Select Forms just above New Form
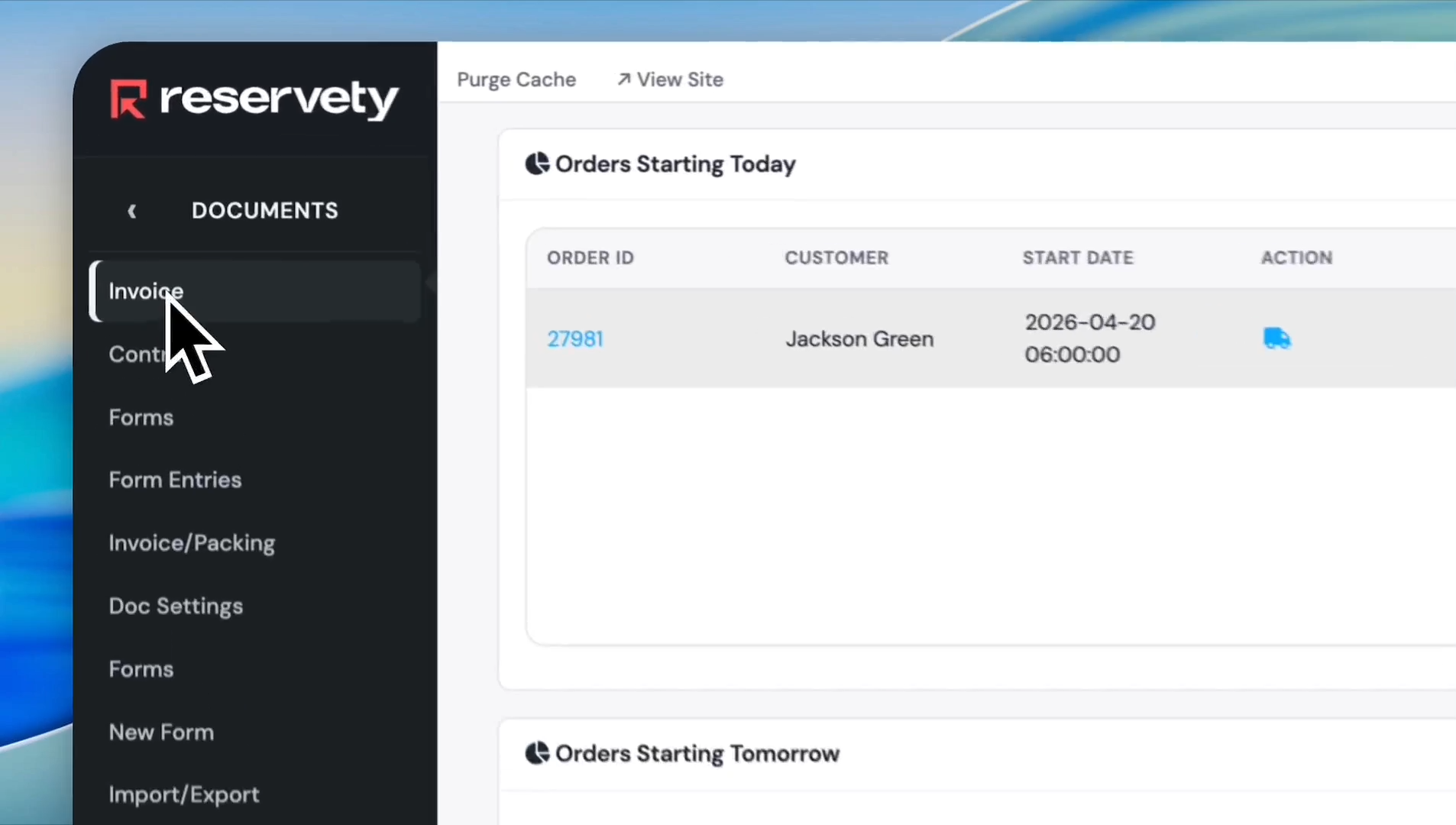The height and width of the screenshot is (825, 1456). [x=141, y=669]
